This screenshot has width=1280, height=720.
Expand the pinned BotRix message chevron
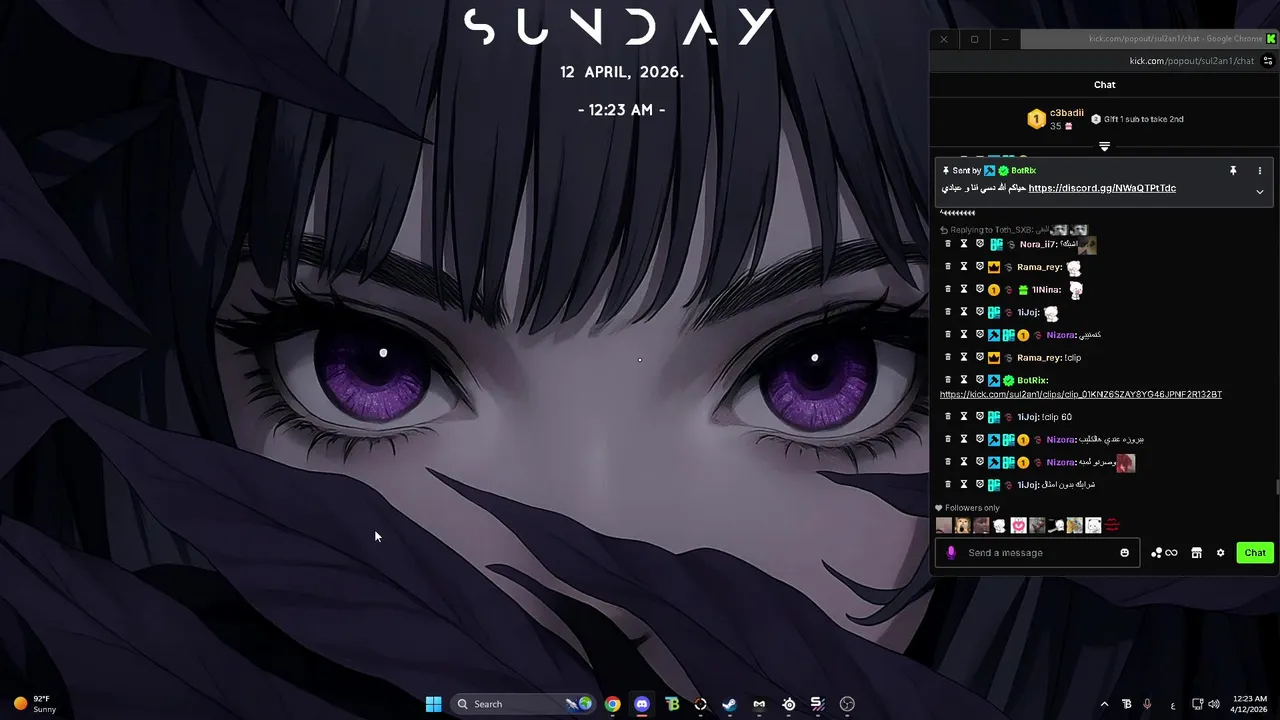[x=1259, y=192]
